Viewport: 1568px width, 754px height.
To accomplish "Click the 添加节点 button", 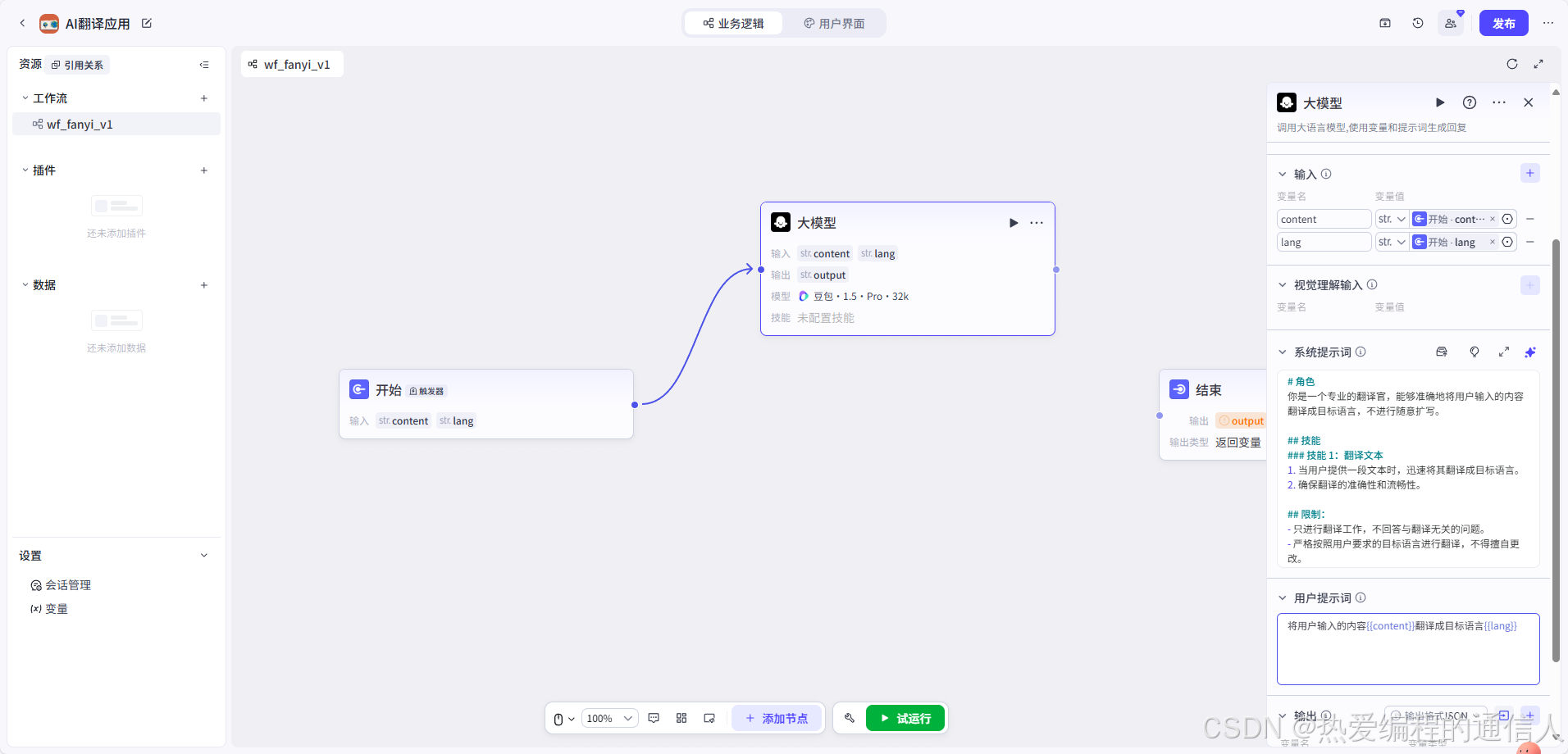I will [x=777, y=718].
